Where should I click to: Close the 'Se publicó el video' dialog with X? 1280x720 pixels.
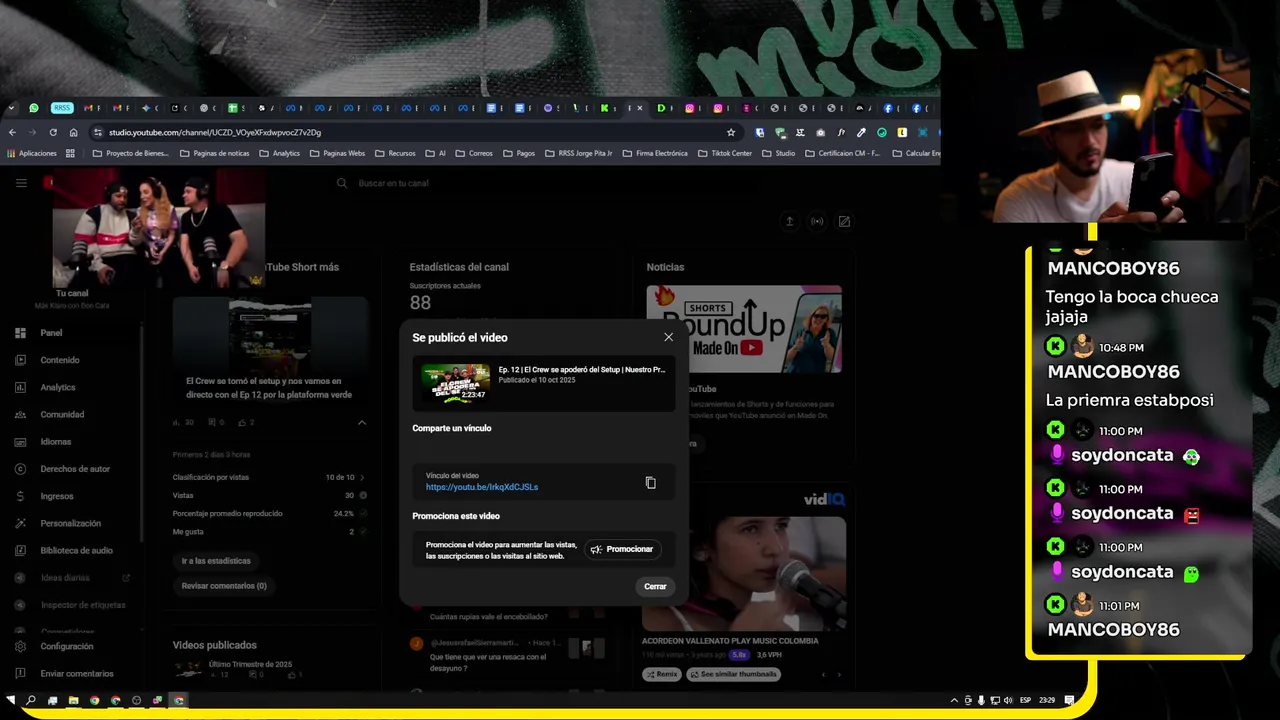click(x=668, y=337)
